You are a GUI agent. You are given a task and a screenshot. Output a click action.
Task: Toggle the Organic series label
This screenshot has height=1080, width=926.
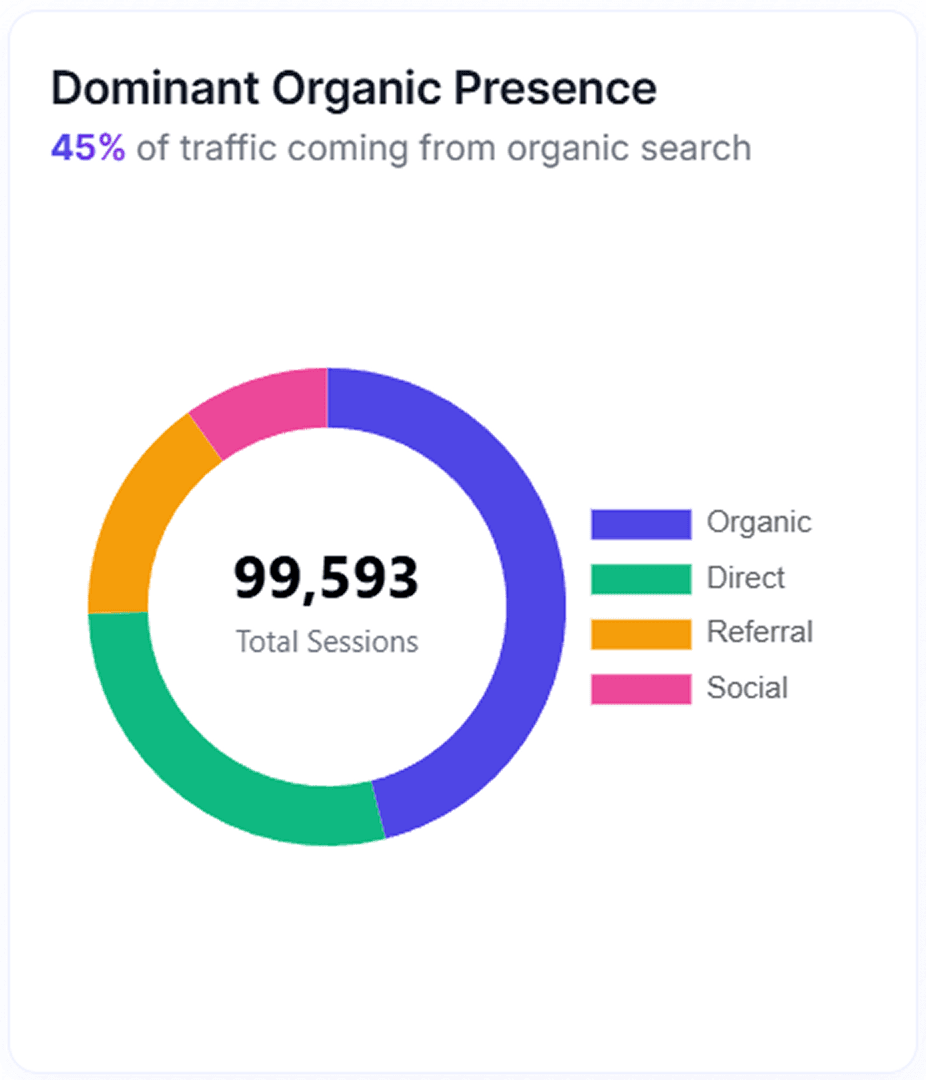click(x=758, y=522)
